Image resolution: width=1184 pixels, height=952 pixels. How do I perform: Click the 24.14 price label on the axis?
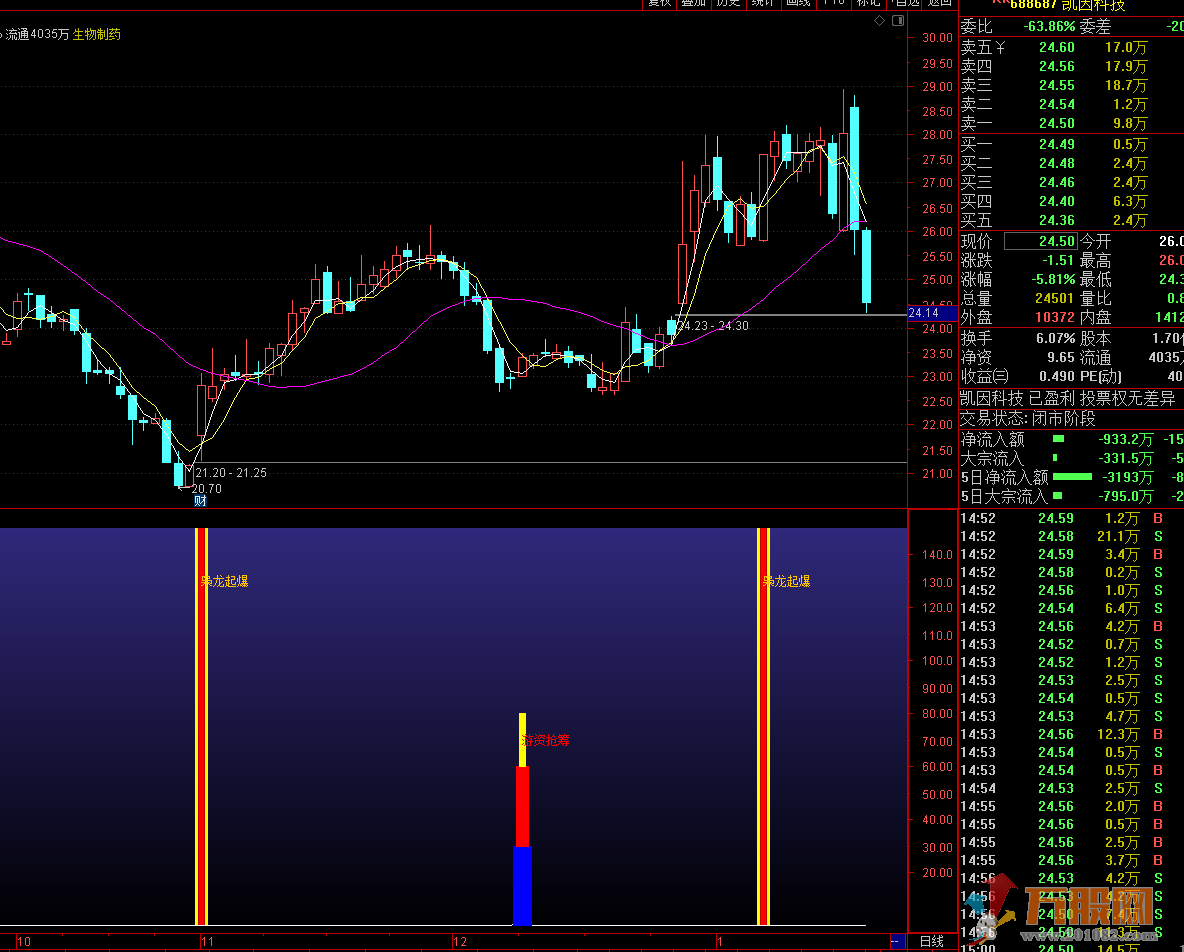[x=922, y=313]
